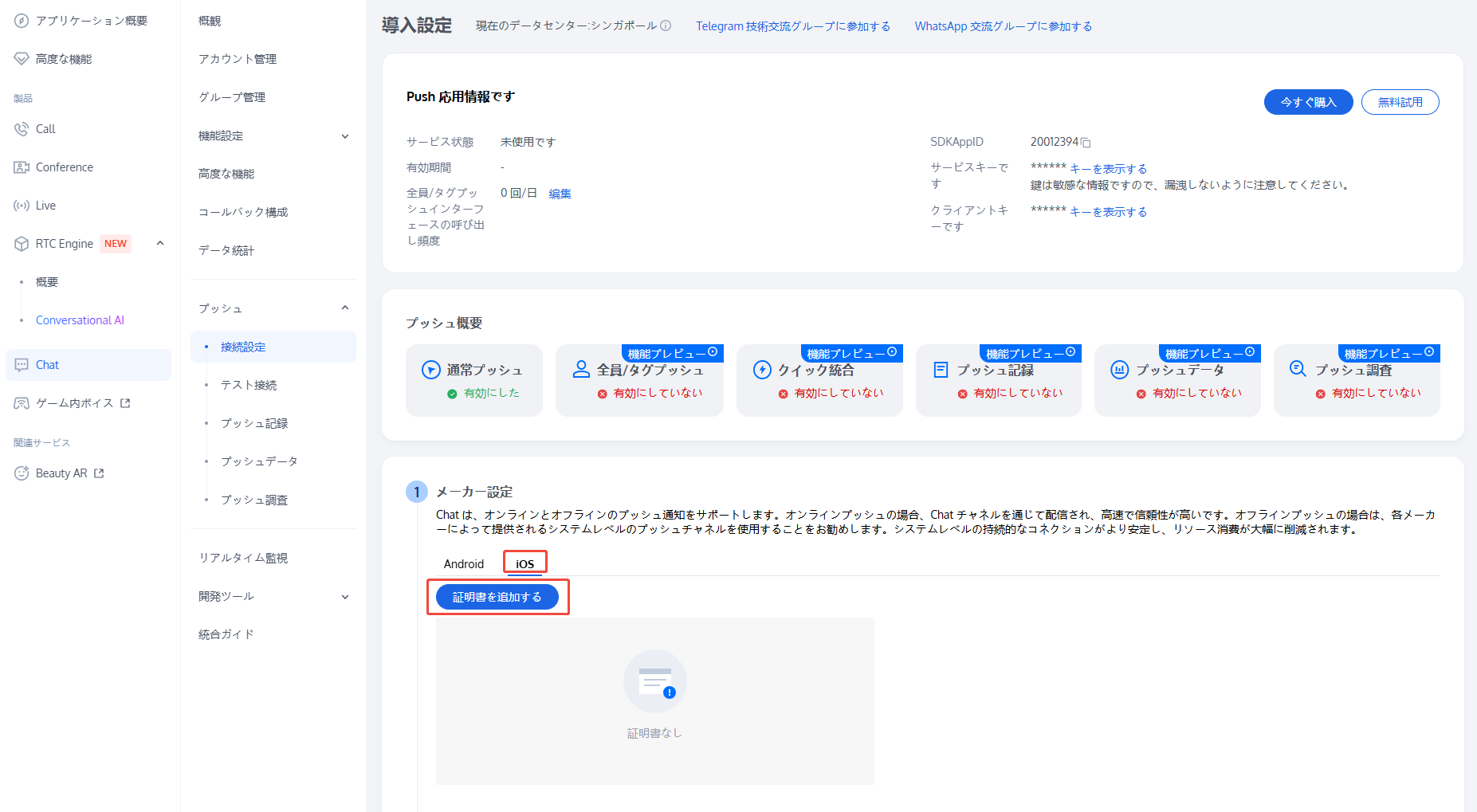Expand the 機能設定 menu section

[x=345, y=136]
